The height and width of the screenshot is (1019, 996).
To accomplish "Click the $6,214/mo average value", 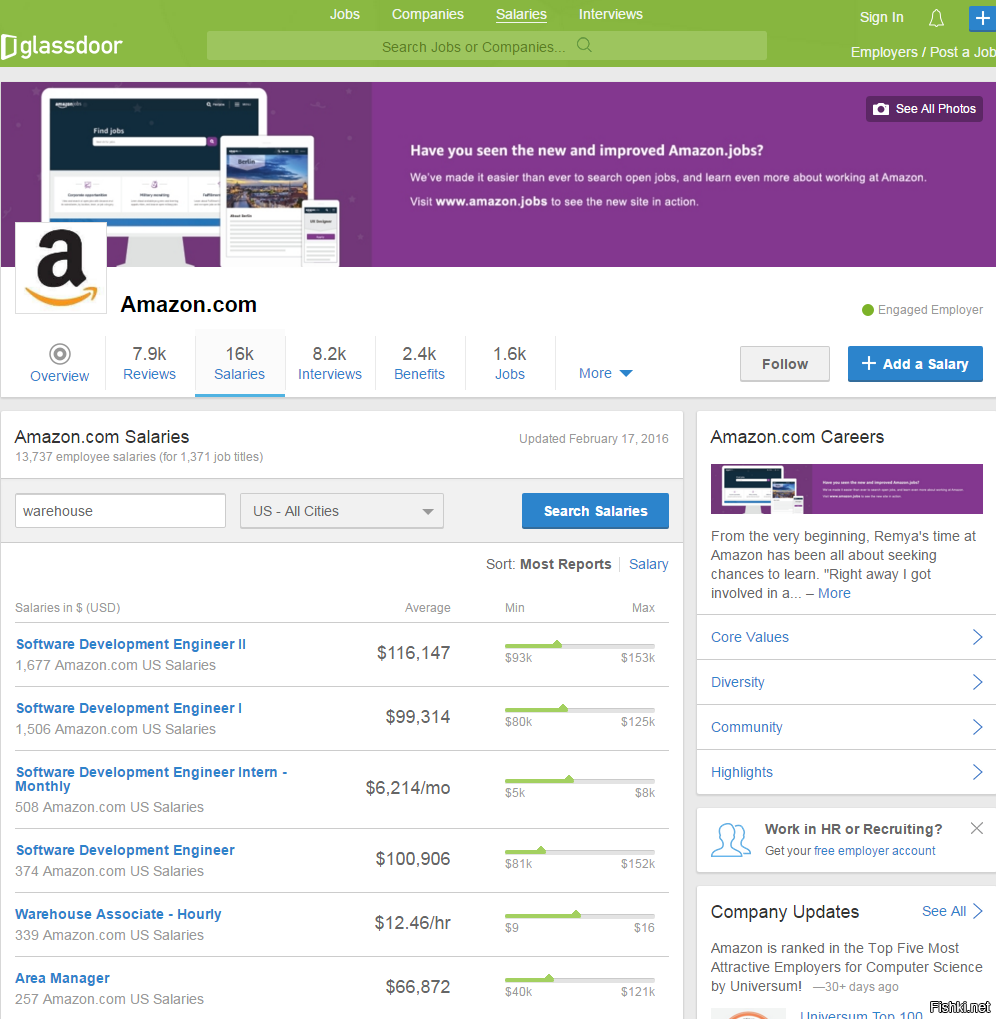I will [408, 788].
